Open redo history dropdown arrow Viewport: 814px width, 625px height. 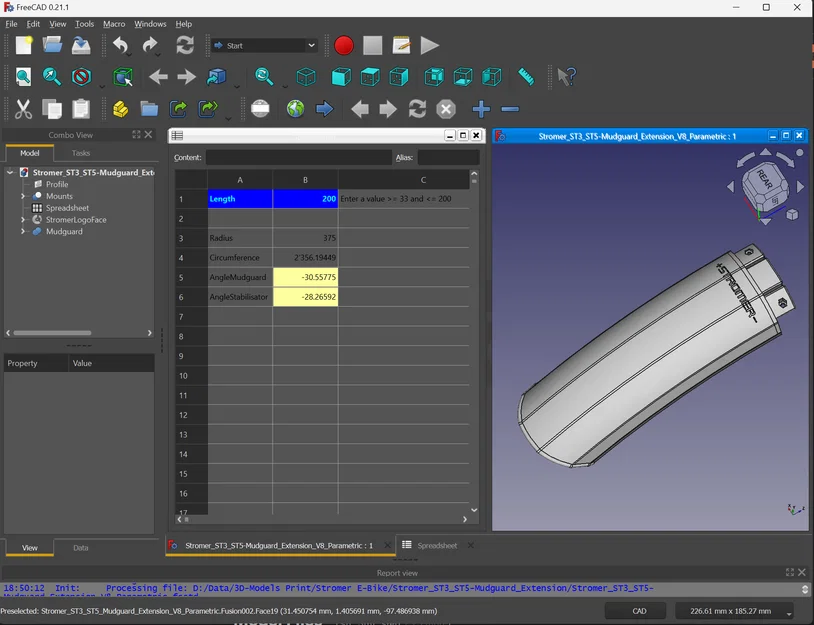click(158, 55)
